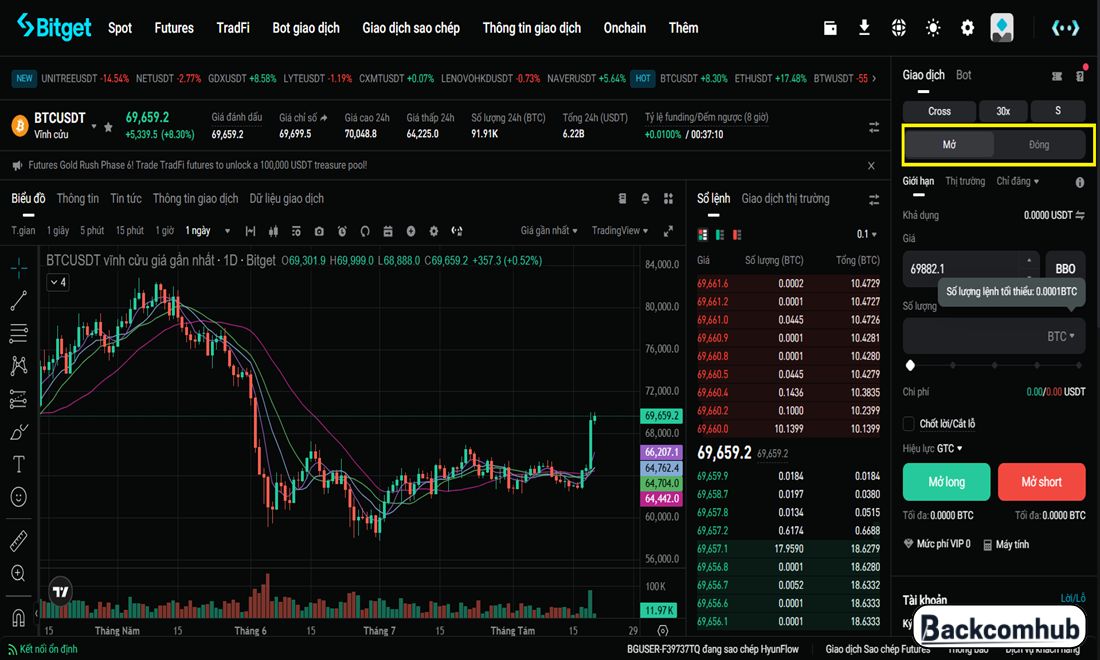Collapse the chart indicator legend
This screenshot has height=660, width=1100.
coord(58,283)
